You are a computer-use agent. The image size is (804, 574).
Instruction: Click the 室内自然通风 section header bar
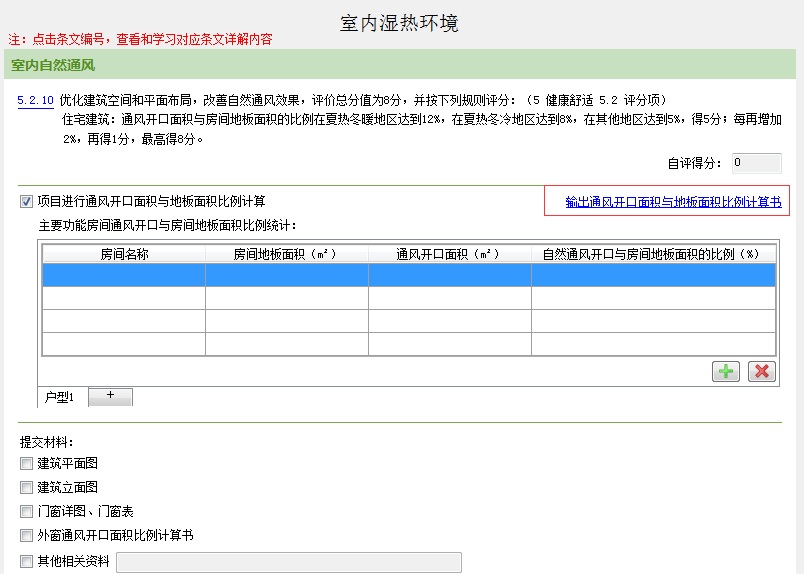click(400, 66)
